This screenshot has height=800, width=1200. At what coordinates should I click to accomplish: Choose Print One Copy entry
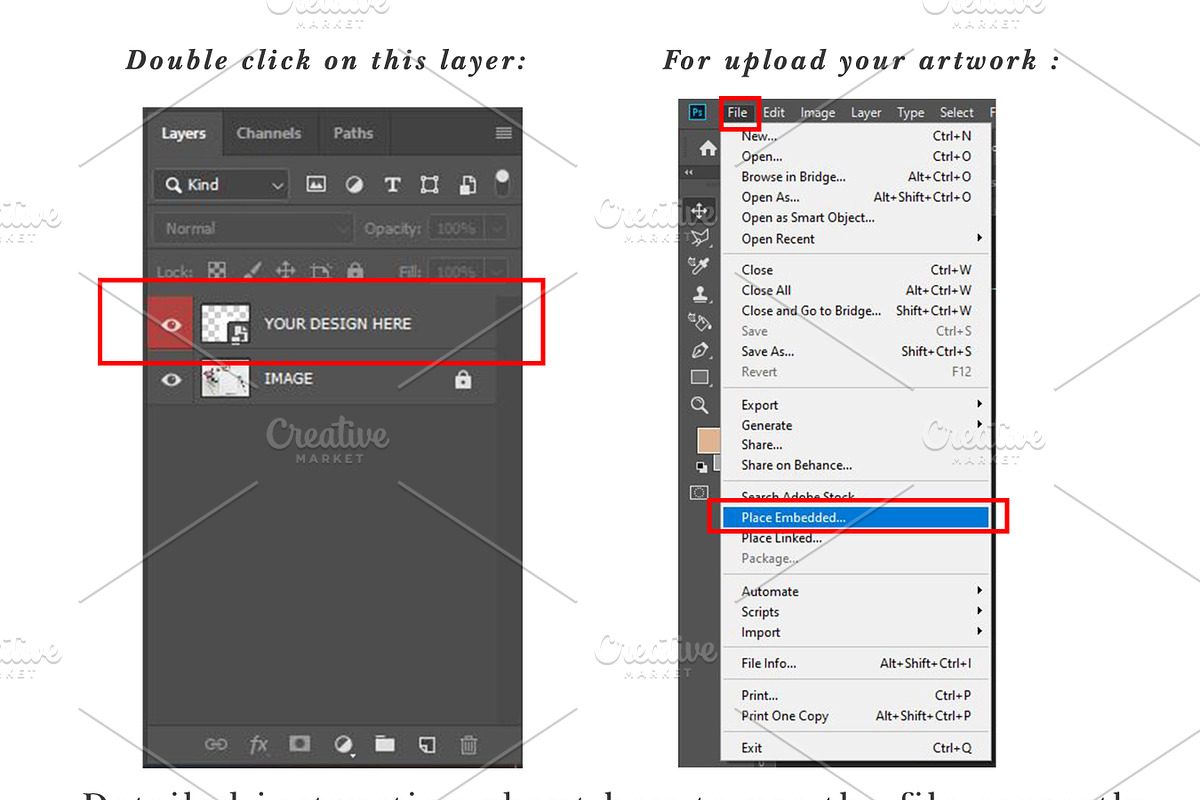pos(855,716)
